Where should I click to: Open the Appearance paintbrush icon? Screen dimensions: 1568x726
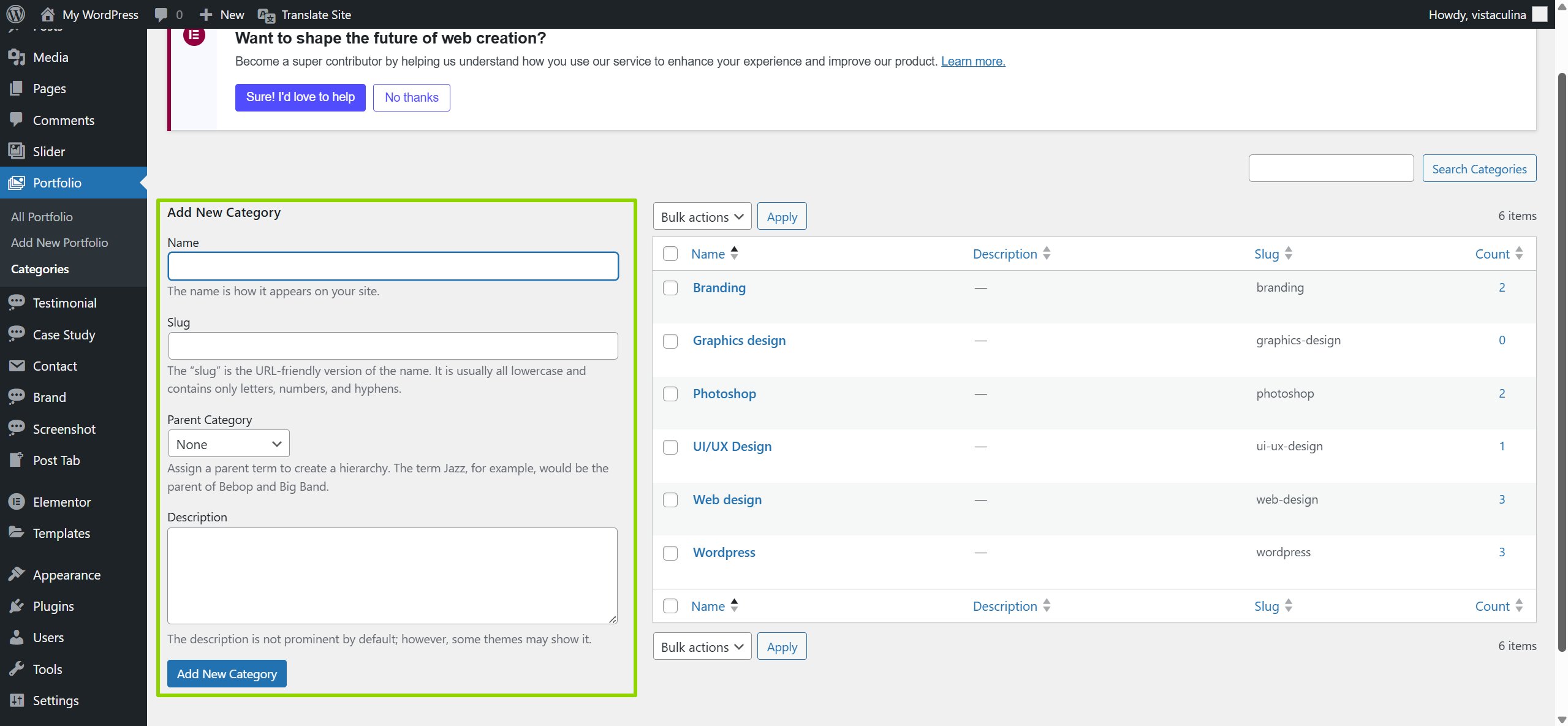[x=17, y=575]
